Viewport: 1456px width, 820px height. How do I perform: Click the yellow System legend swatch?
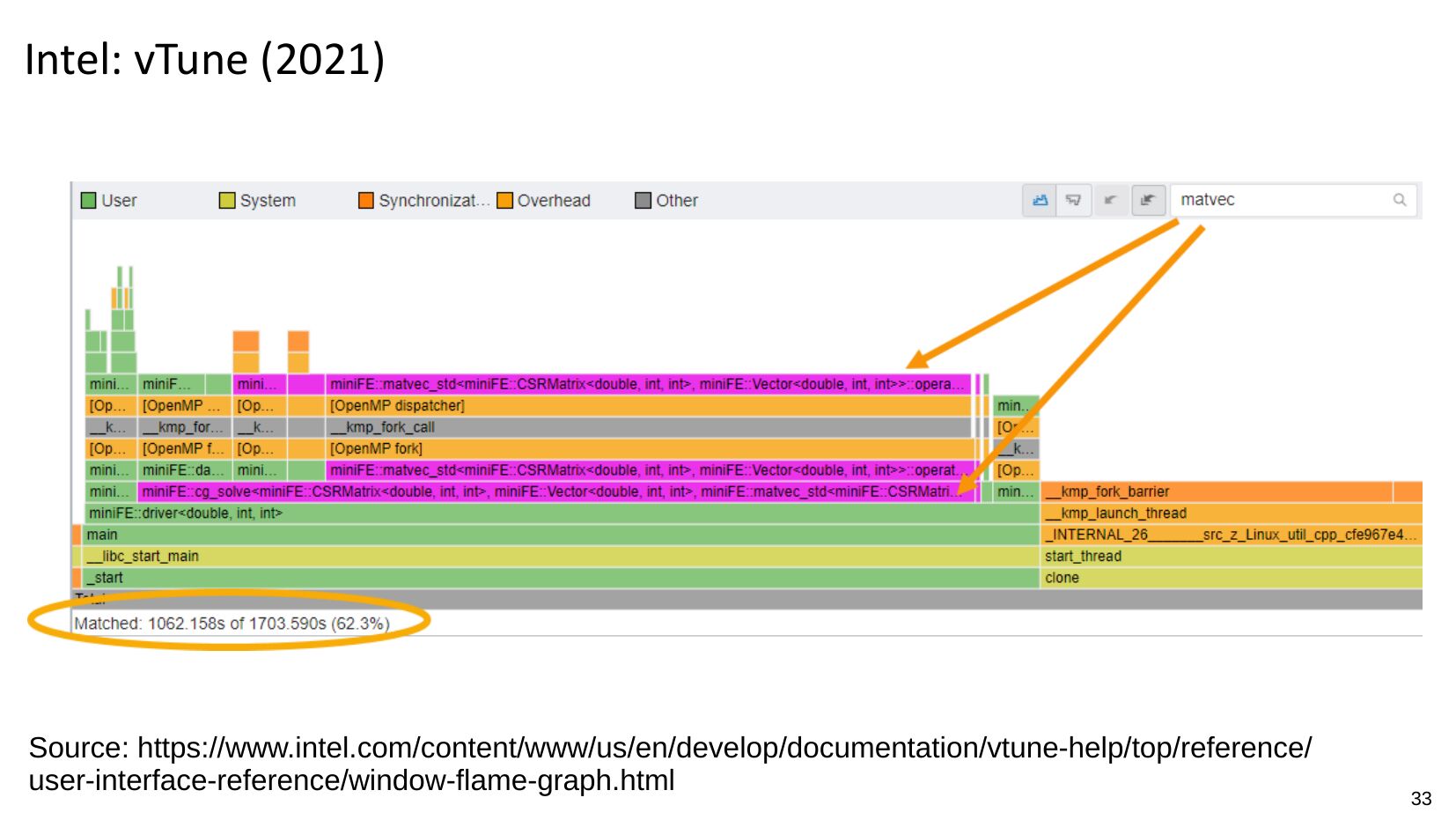[x=227, y=201]
